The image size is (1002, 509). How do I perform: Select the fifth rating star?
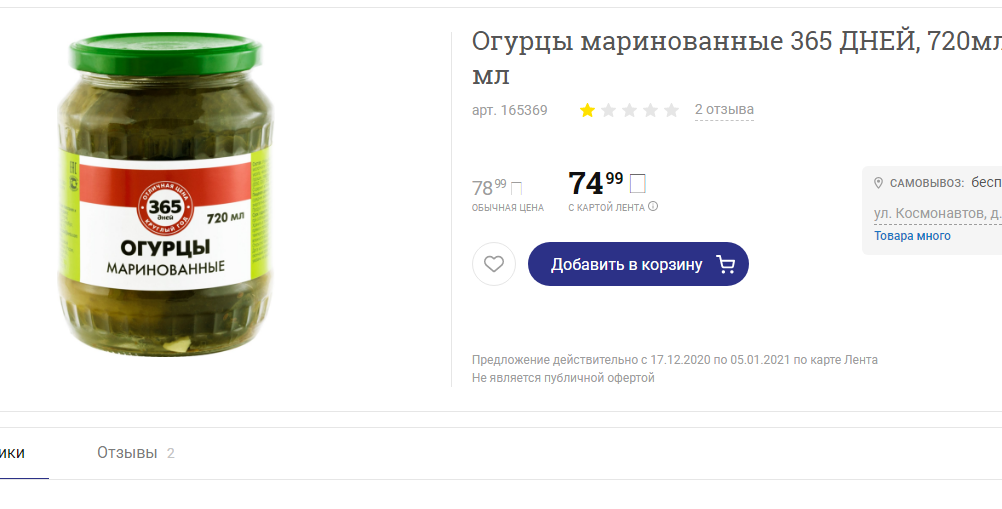click(x=672, y=110)
